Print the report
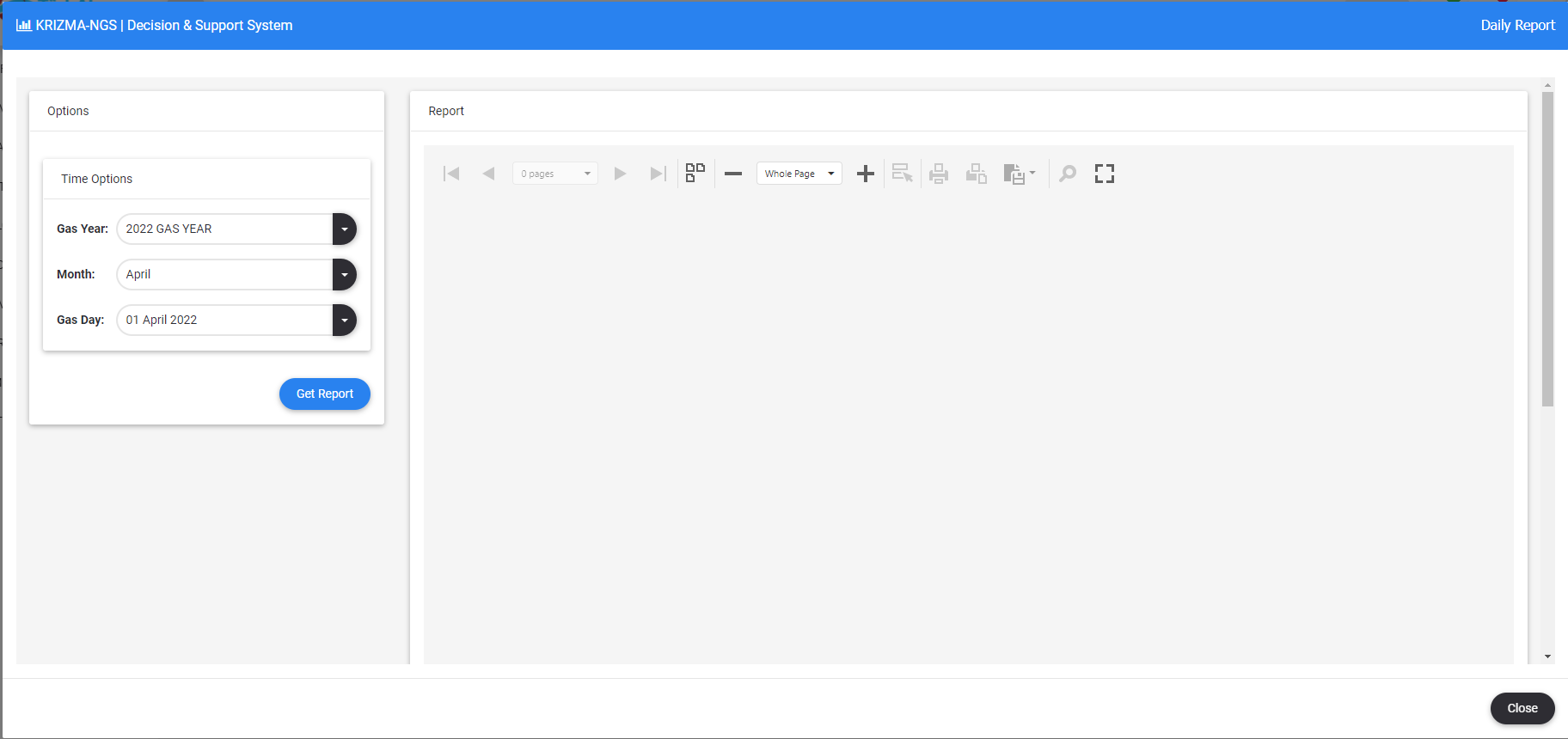The height and width of the screenshot is (739, 1568). pos(939,174)
